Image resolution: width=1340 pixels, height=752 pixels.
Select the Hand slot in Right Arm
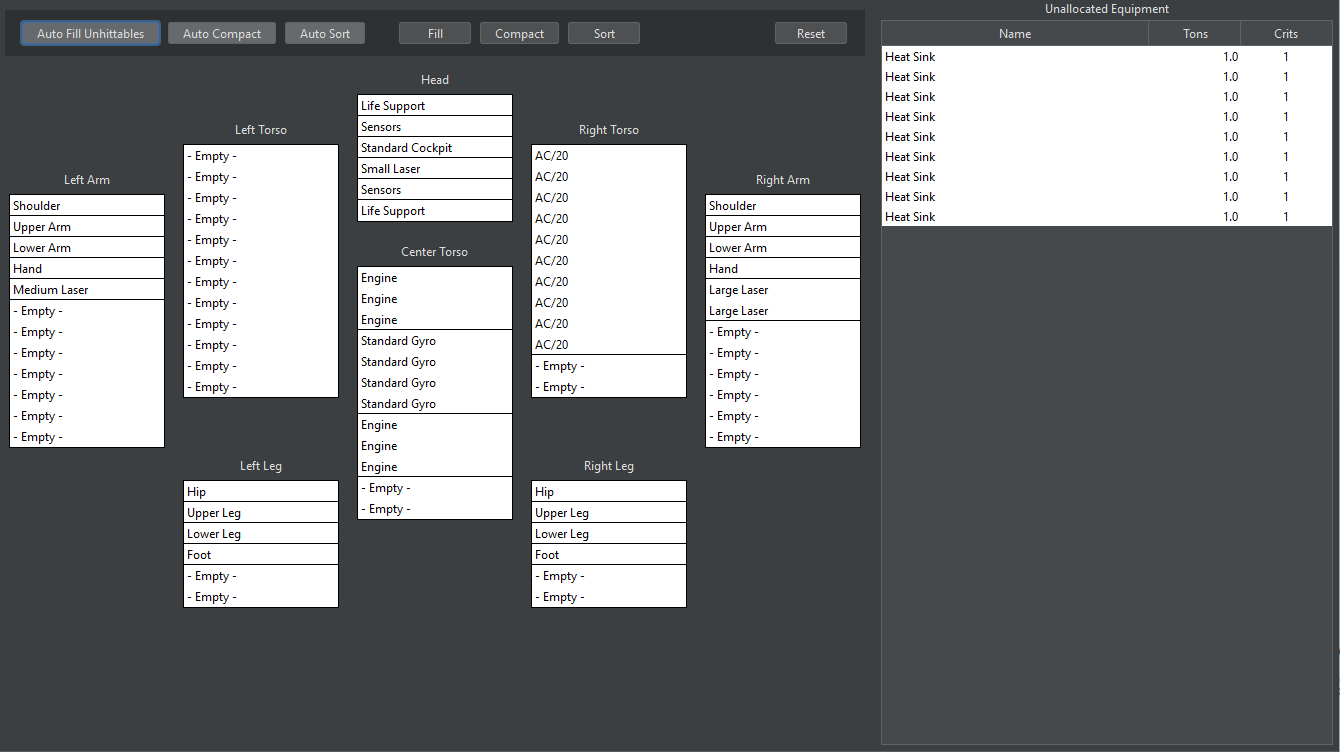pyautogui.click(x=783, y=269)
